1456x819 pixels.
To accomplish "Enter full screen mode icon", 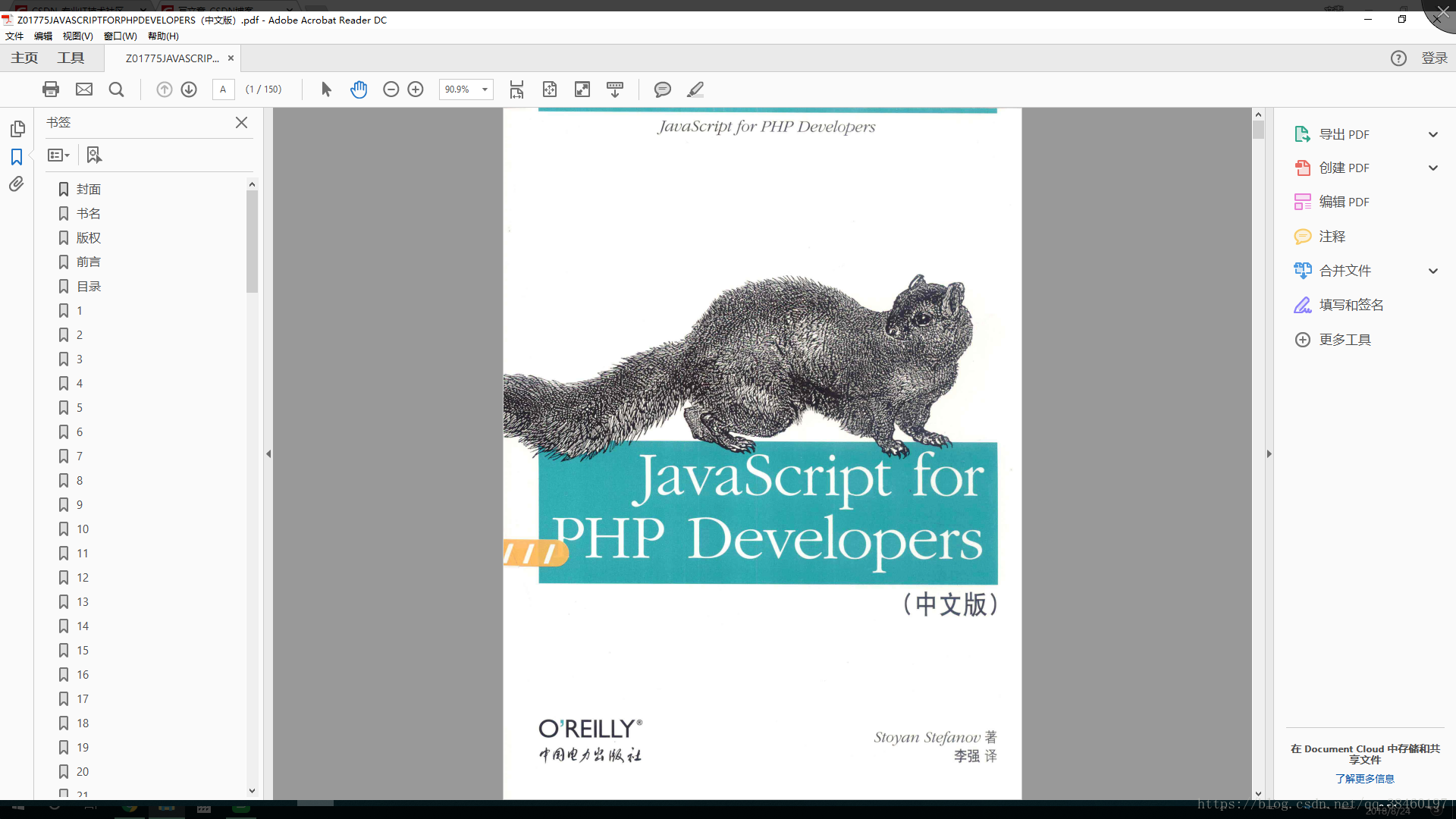I will (582, 89).
